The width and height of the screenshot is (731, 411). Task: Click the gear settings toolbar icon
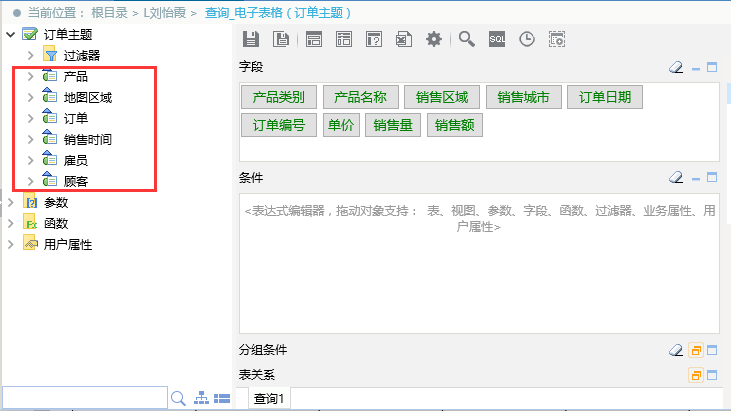(434, 39)
